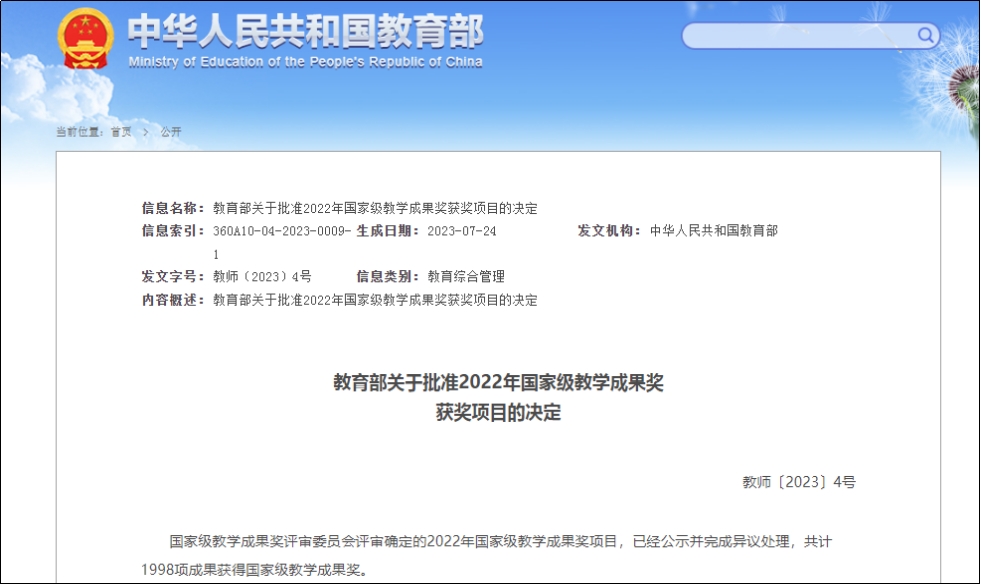Image resolution: width=981 pixels, height=585 pixels.
Task: Click the 当前位置 label
Action: 79,131
